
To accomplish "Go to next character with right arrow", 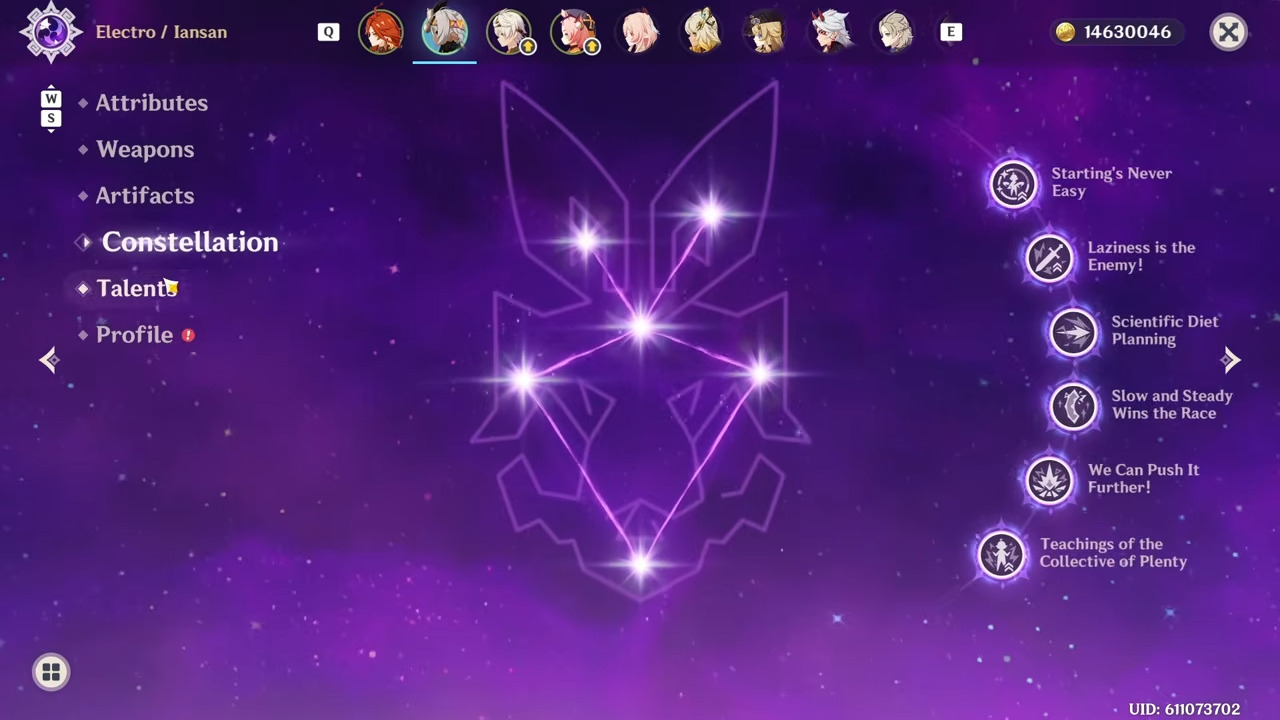I will (1231, 360).
